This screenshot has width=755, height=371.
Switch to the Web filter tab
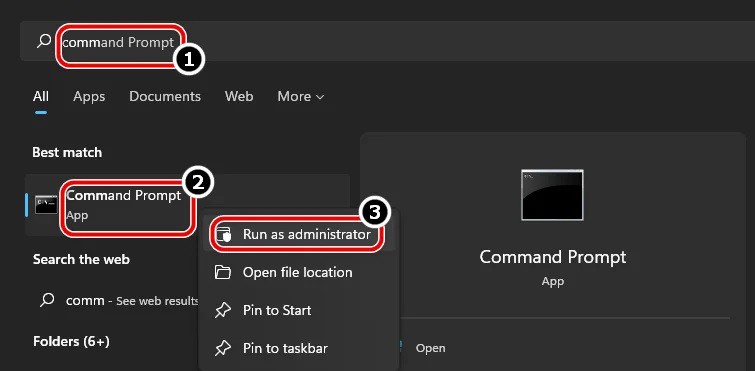pyautogui.click(x=239, y=96)
